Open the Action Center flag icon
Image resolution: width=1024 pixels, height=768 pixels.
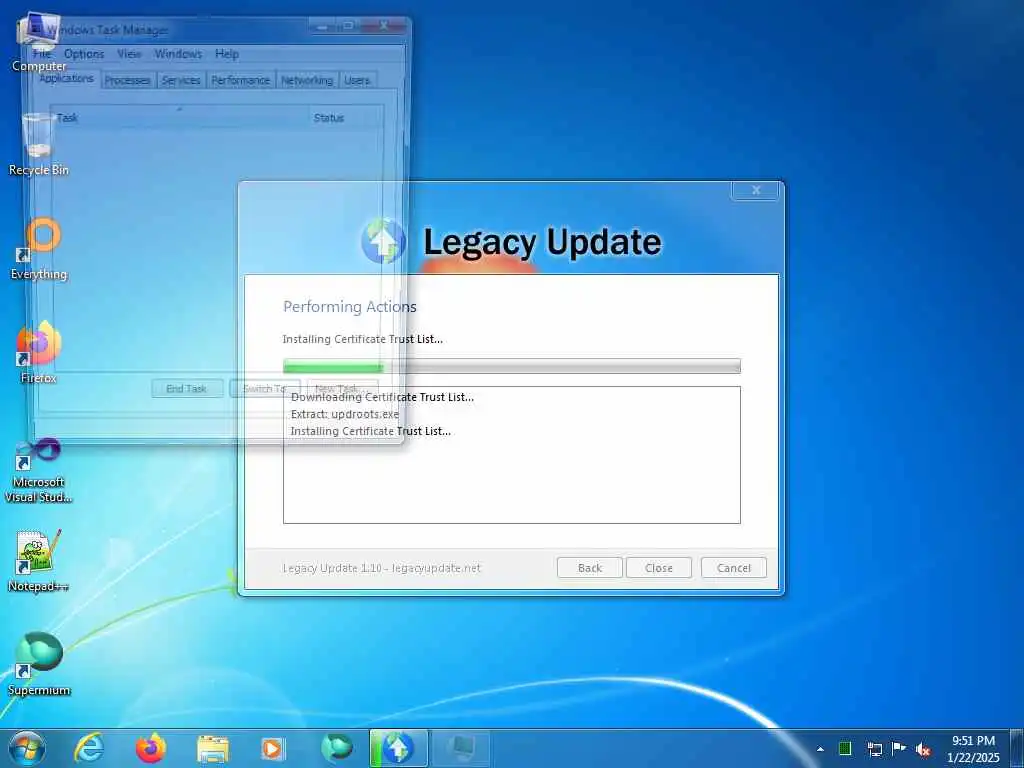(x=899, y=748)
